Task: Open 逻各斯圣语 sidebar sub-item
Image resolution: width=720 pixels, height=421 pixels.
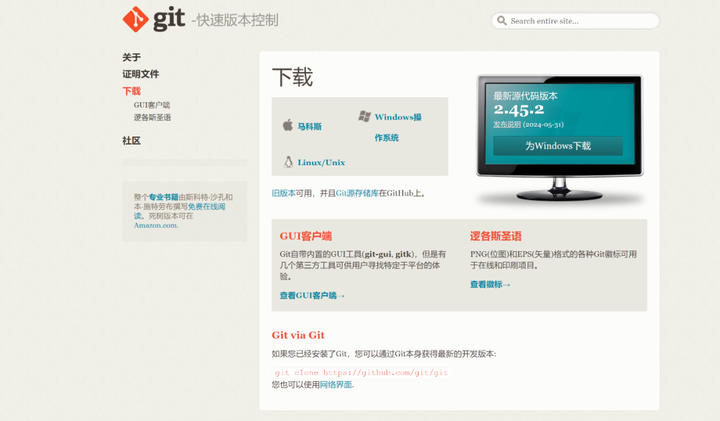Action: pos(152,118)
